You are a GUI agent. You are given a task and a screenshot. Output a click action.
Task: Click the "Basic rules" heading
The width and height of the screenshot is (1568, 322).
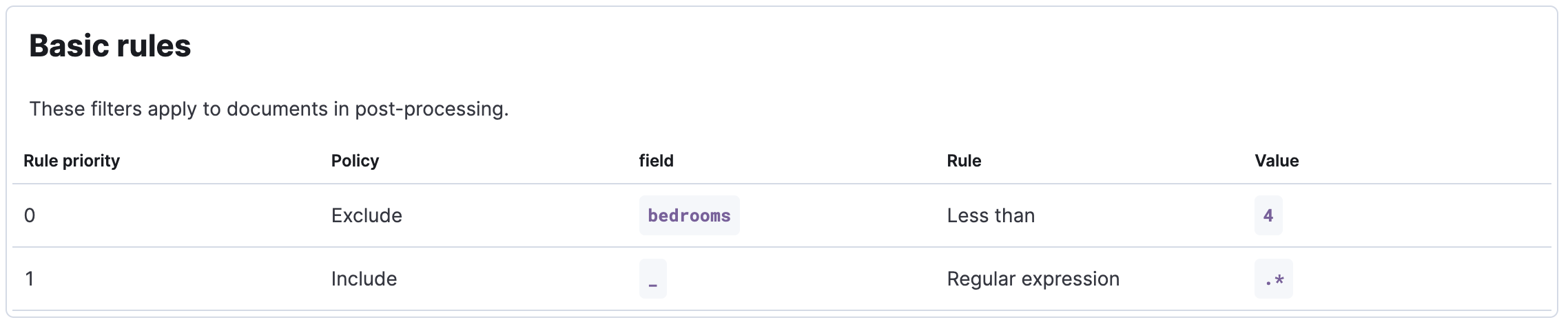110,46
